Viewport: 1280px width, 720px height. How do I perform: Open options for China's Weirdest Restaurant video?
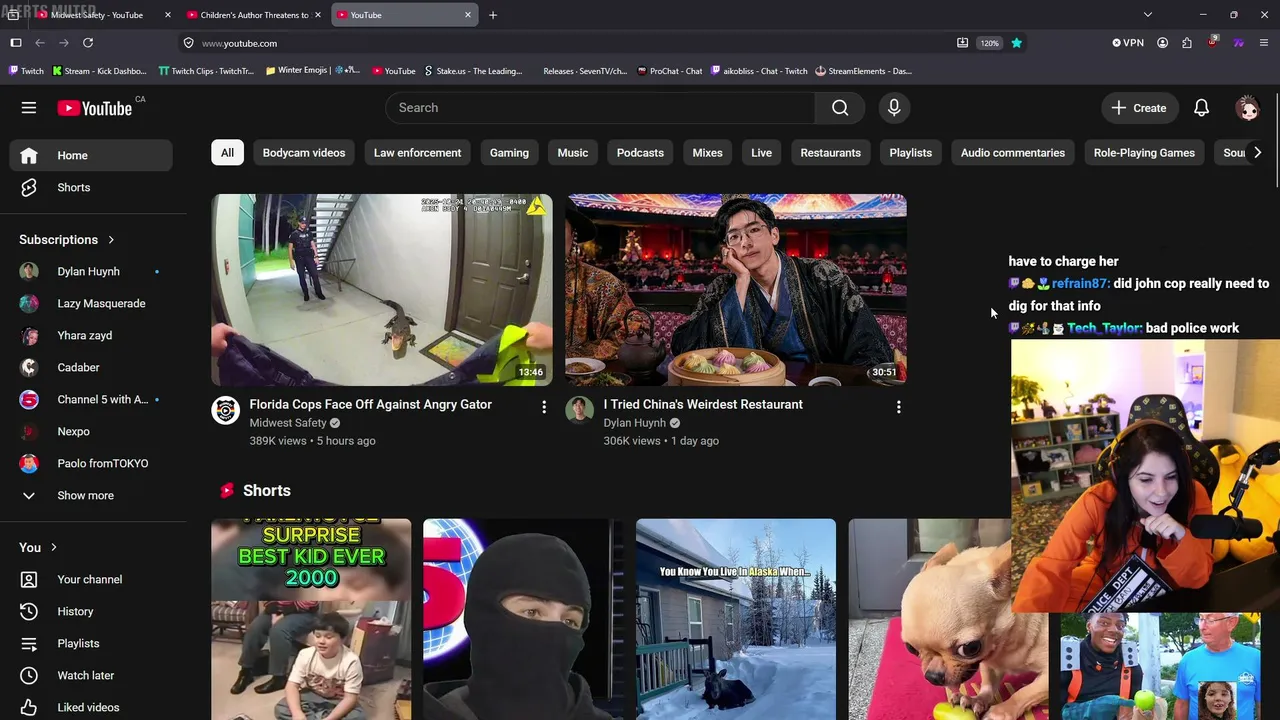click(898, 407)
